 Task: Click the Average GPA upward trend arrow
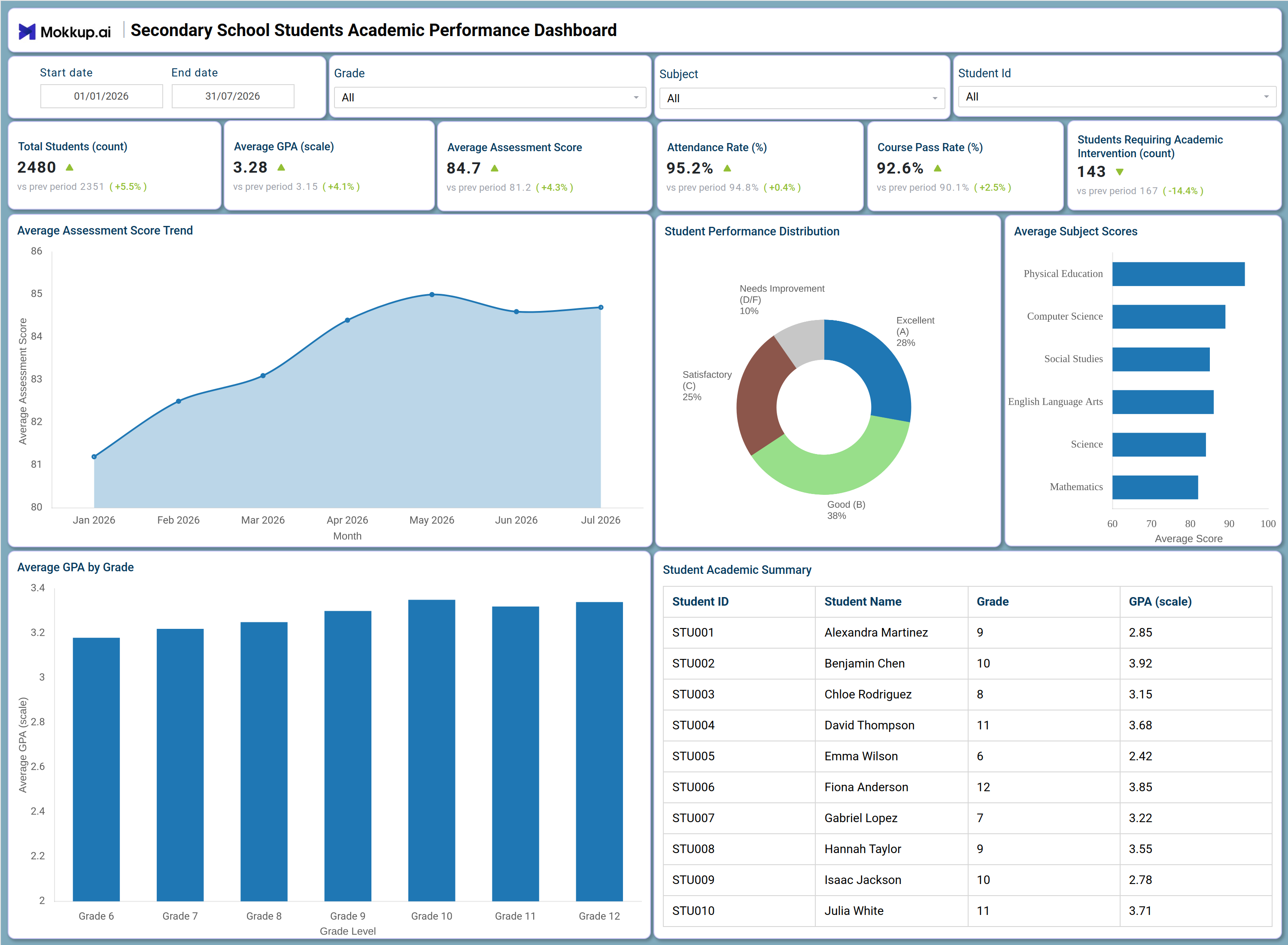tap(281, 168)
